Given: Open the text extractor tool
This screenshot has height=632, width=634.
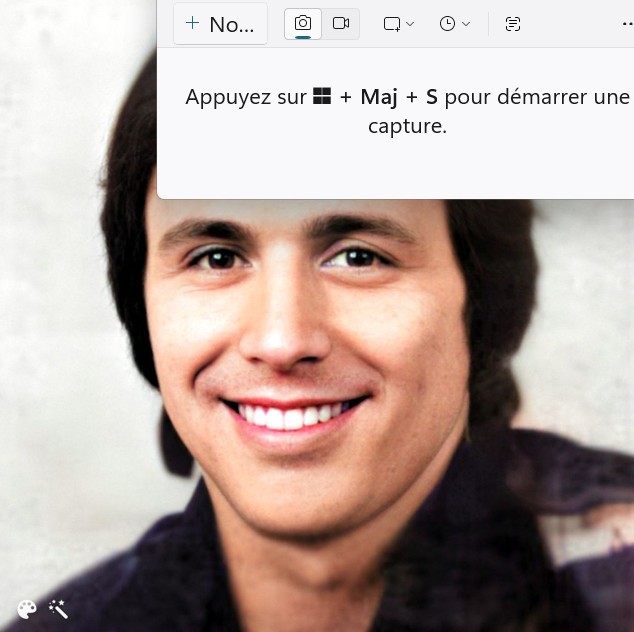Looking at the screenshot, I should click(x=513, y=24).
